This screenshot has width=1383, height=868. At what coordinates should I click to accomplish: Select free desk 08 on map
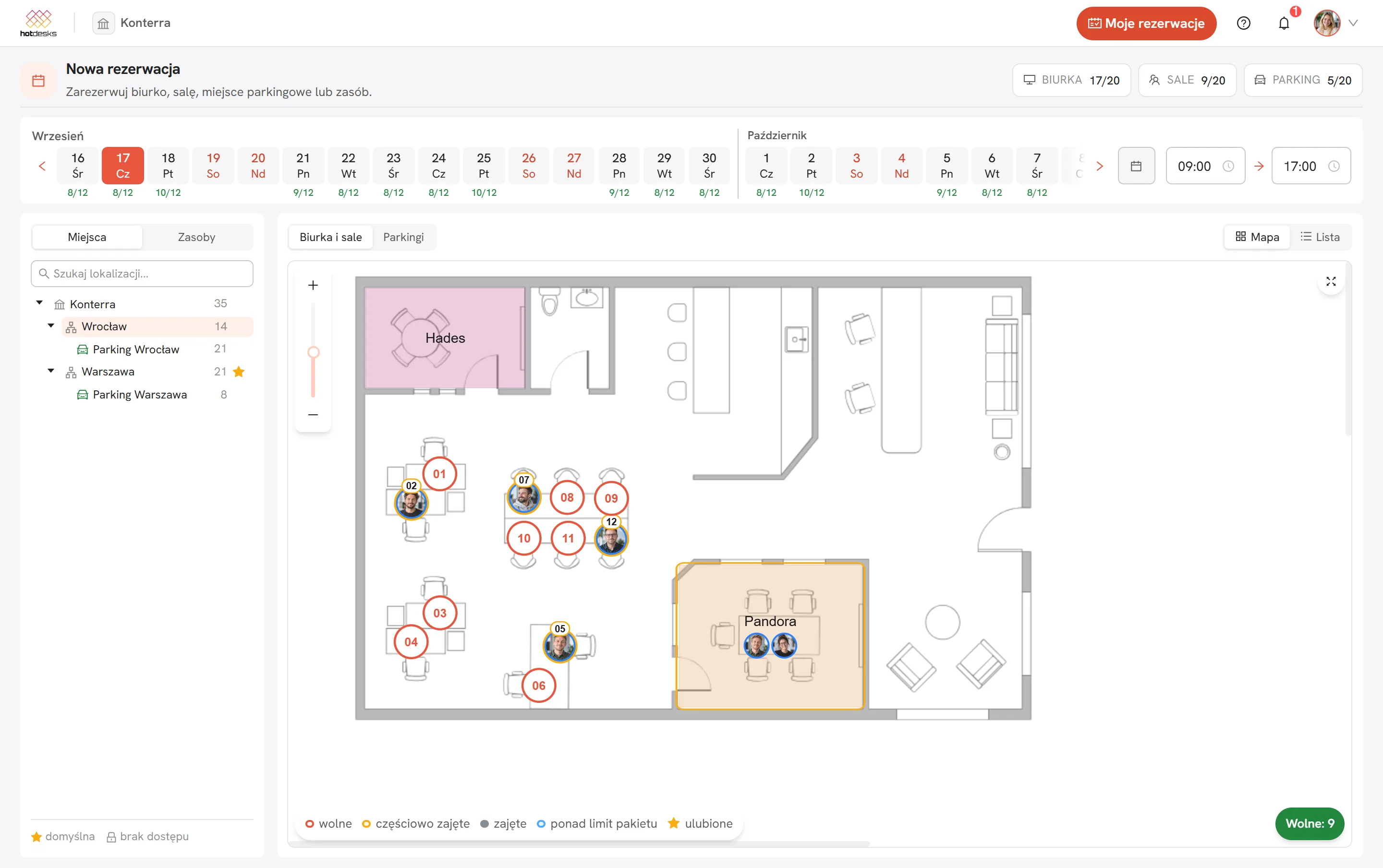click(x=567, y=497)
